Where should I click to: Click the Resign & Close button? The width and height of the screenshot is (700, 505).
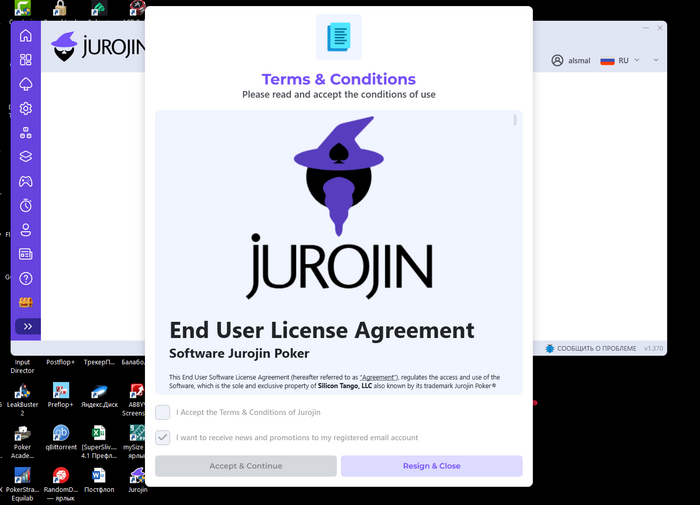[432, 466]
